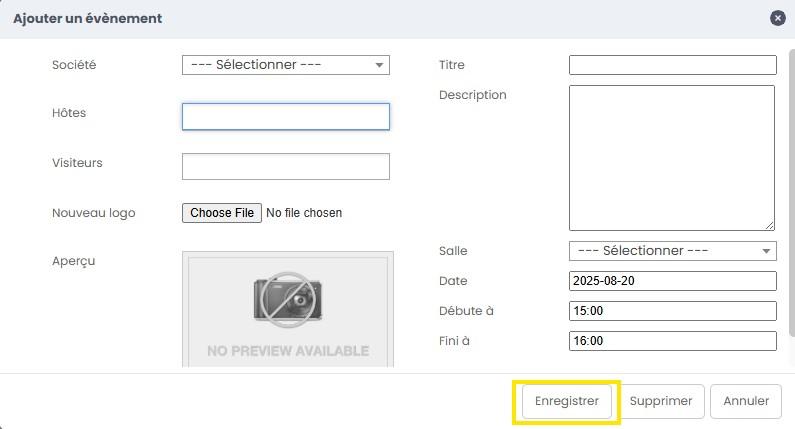Click the Fini à time field
The width and height of the screenshot is (795, 429).
[x=672, y=341]
